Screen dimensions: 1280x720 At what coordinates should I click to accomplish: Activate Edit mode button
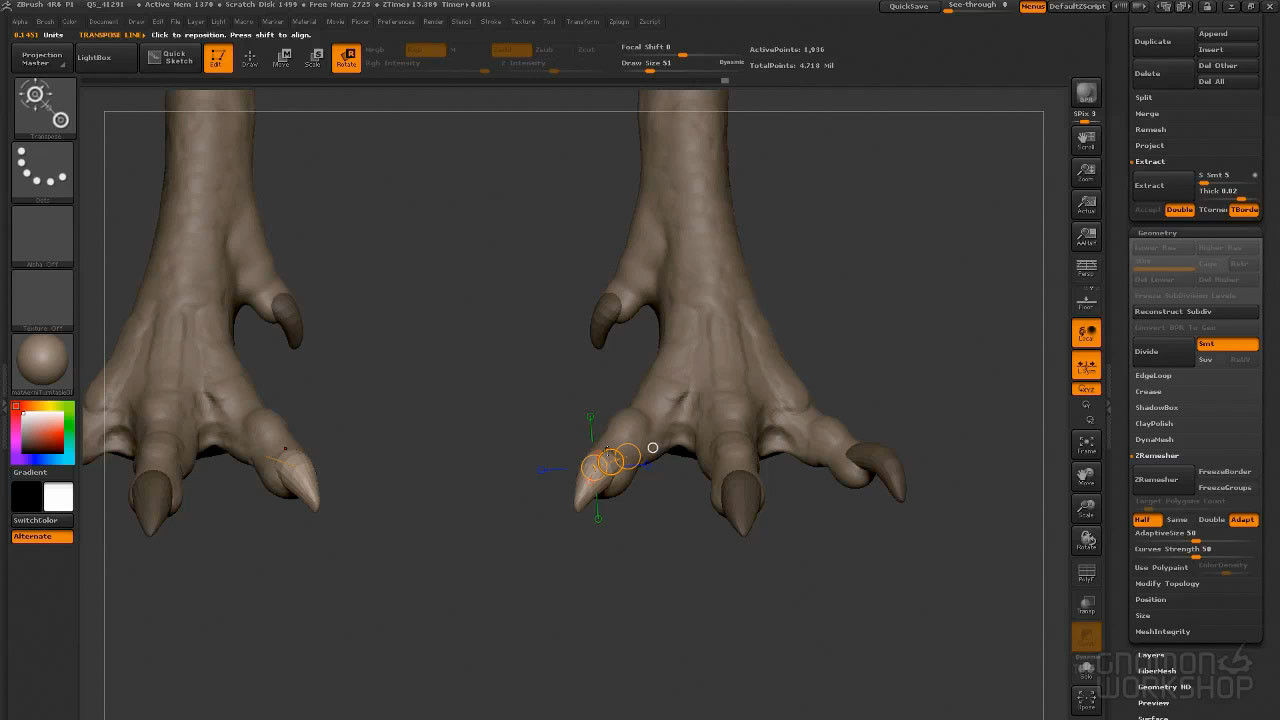point(217,58)
